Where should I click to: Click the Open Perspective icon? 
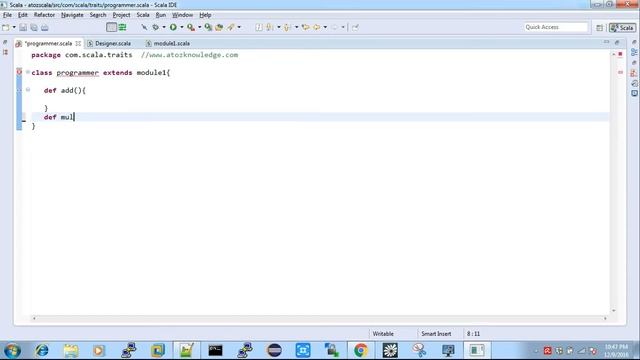click(x=599, y=28)
